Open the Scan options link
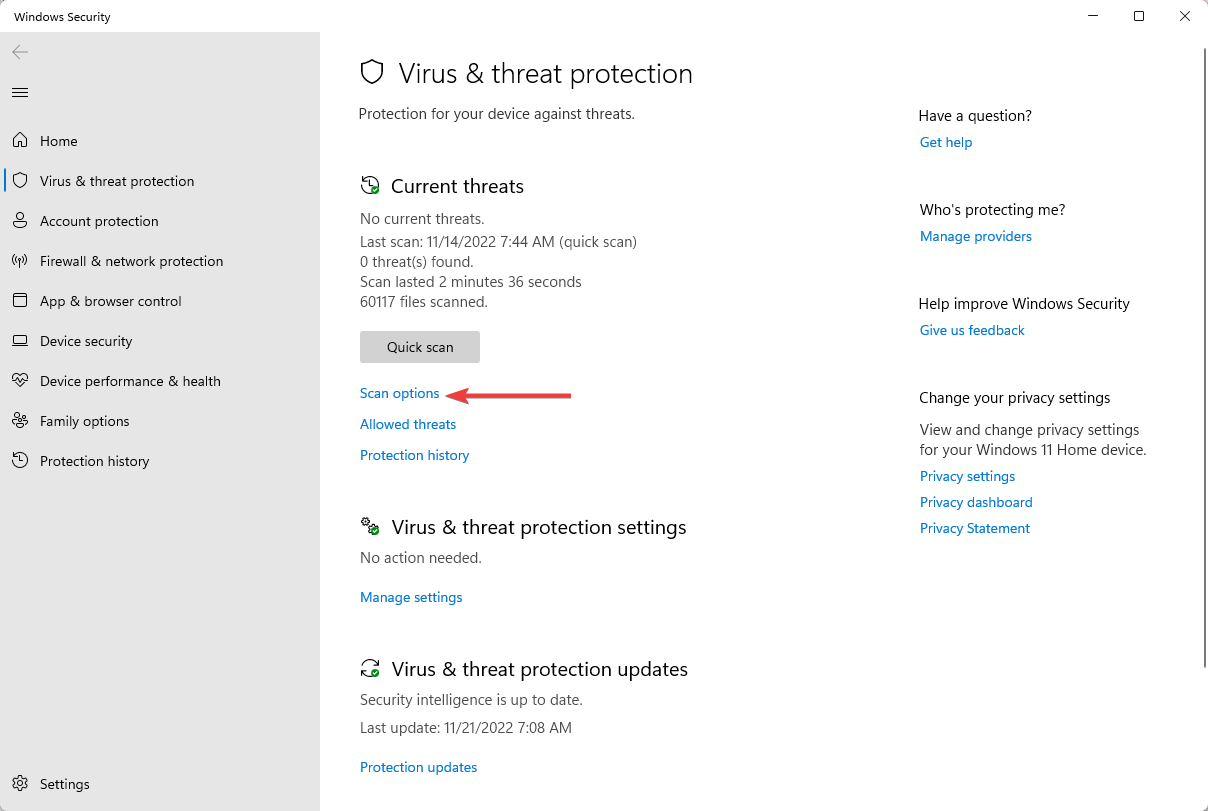 click(400, 393)
